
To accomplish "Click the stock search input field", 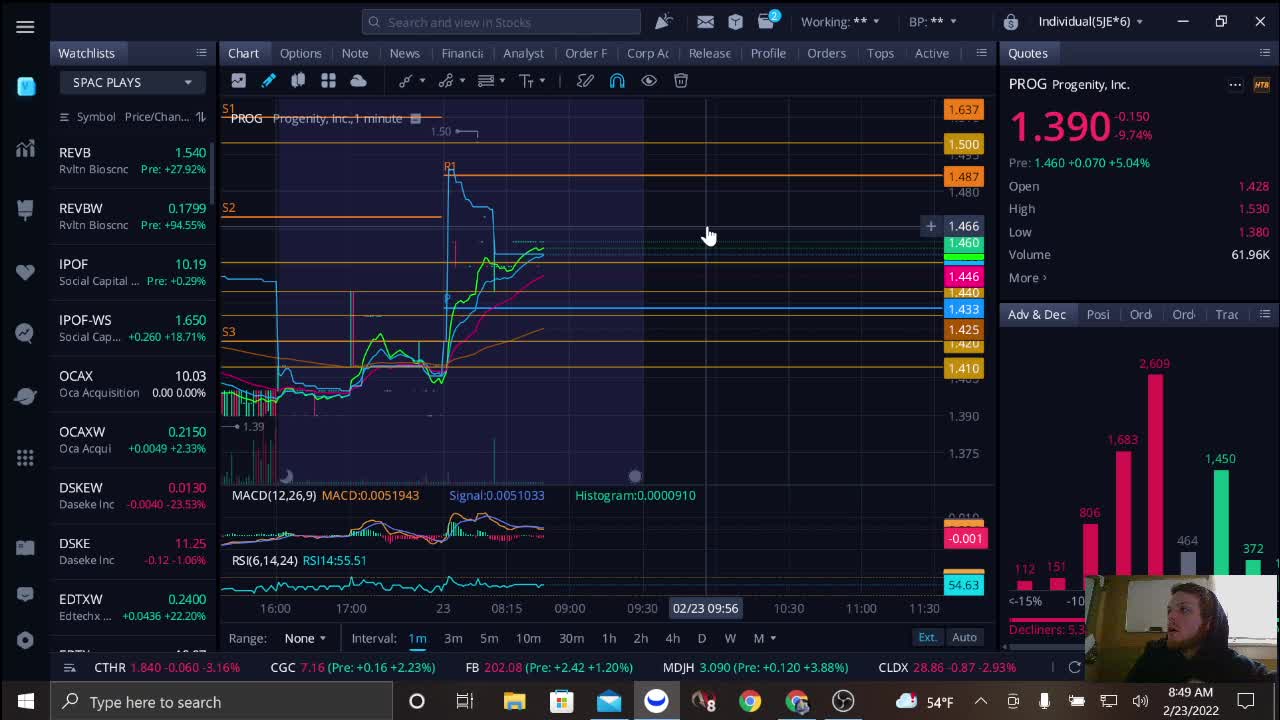I will (501, 21).
